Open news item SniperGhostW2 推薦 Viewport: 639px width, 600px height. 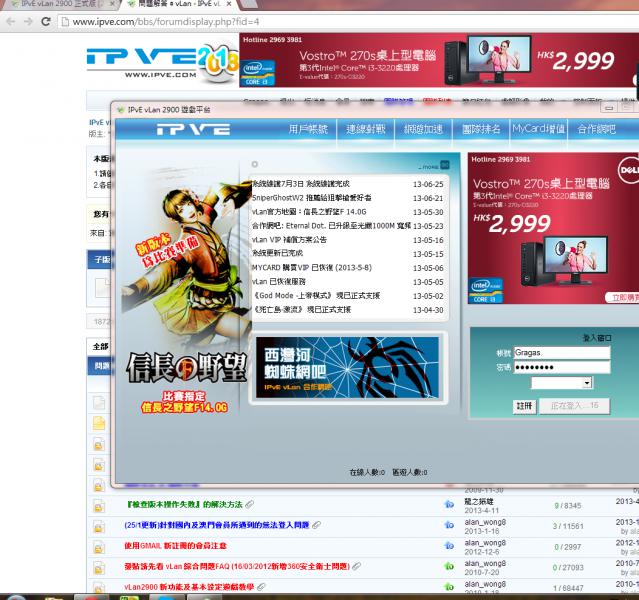point(312,198)
